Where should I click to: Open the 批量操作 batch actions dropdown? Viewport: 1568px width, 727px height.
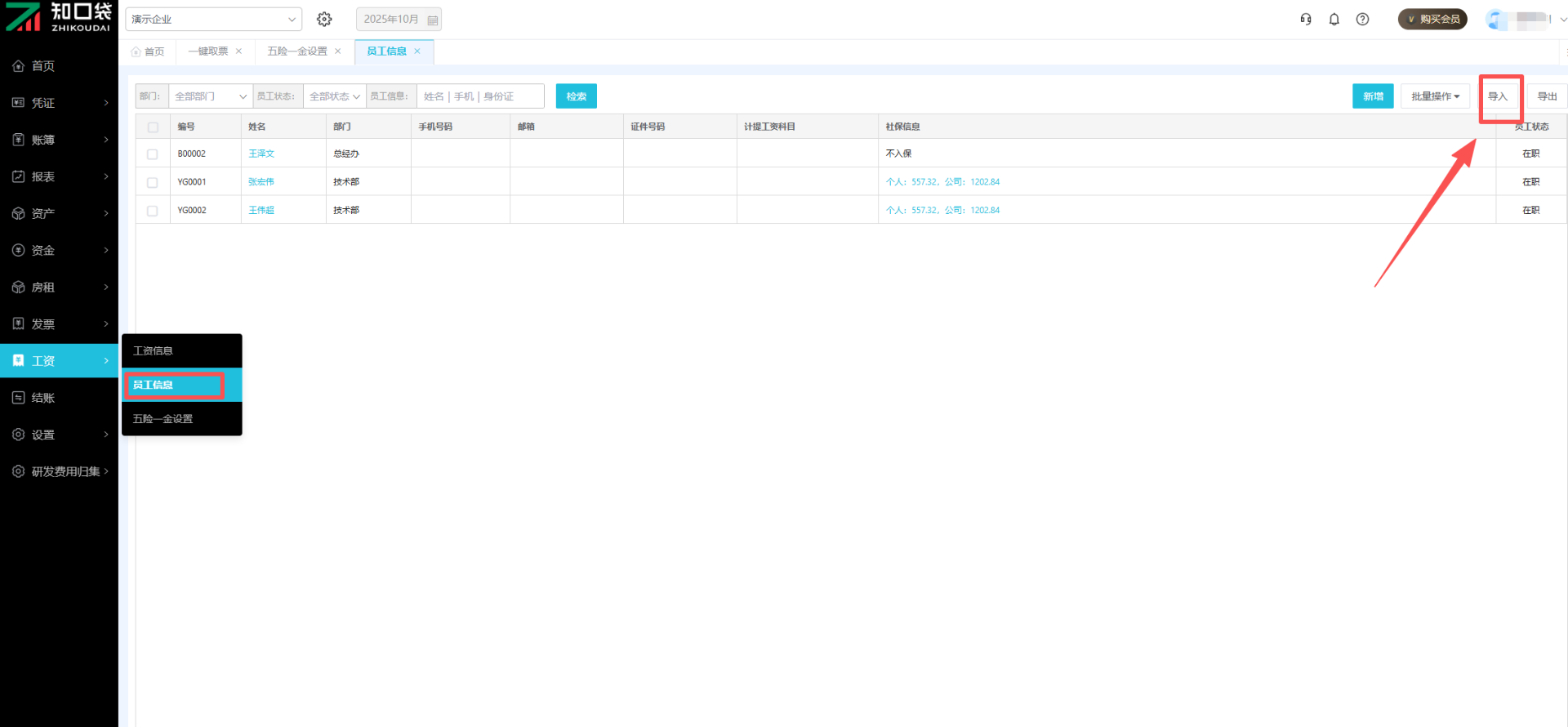pos(1435,96)
